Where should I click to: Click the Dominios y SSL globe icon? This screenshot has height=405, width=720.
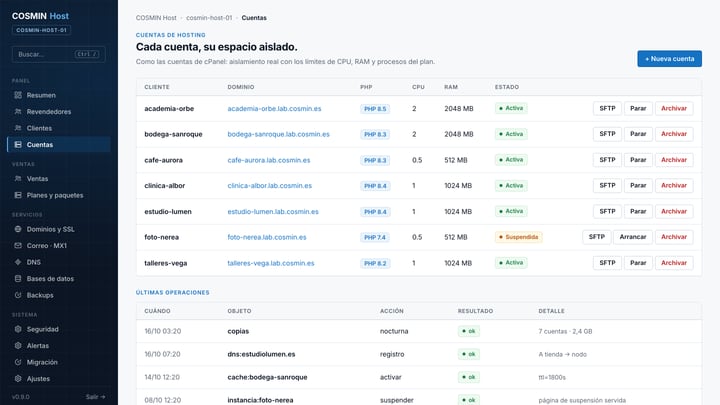(x=18, y=229)
